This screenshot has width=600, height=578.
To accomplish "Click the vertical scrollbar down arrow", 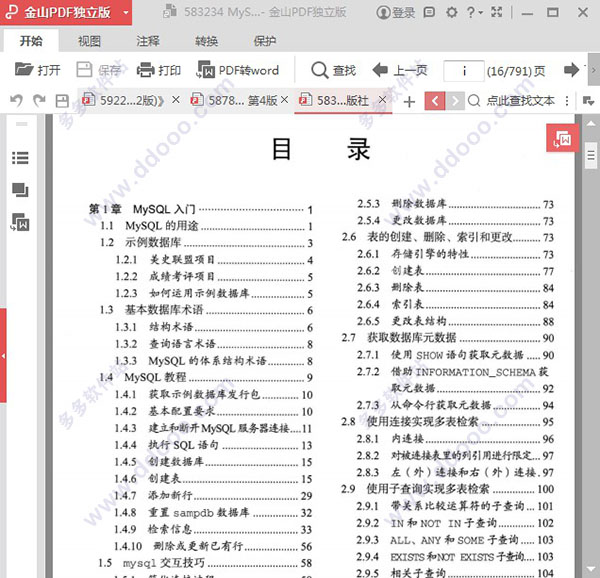I will coord(590,569).
